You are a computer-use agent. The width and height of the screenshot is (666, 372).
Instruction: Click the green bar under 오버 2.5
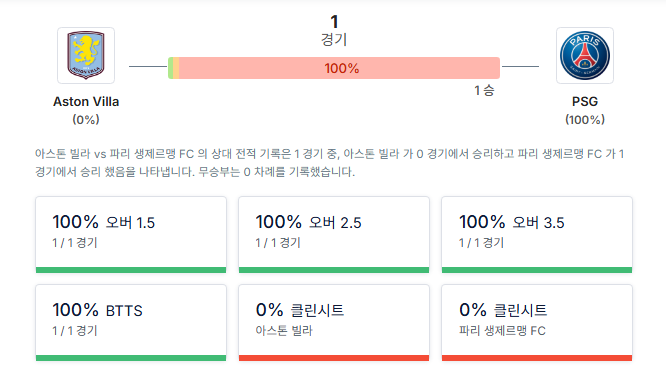click(x=334, y=270)
